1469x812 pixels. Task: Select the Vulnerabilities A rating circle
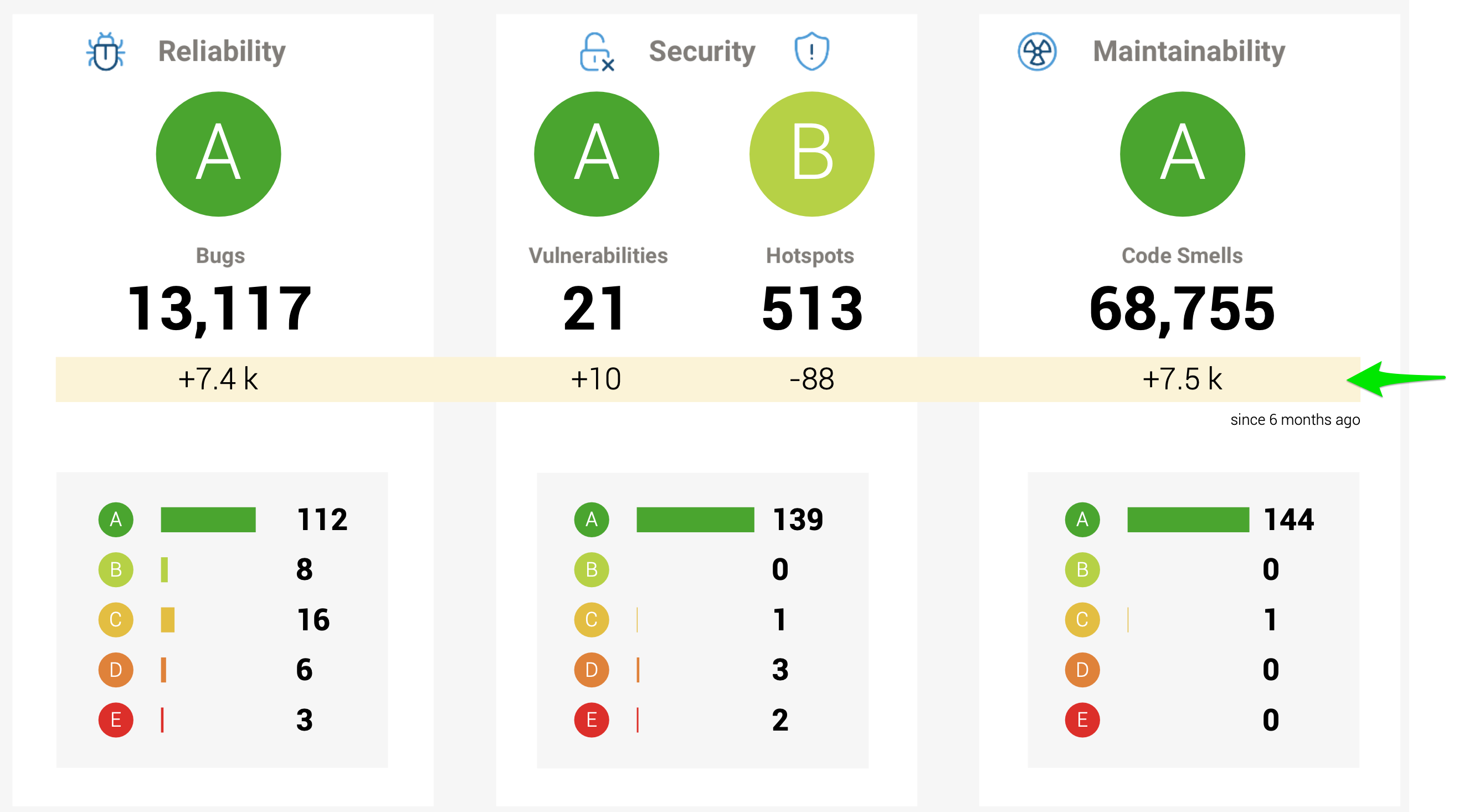pyautogui.click(x=597, y=154)
